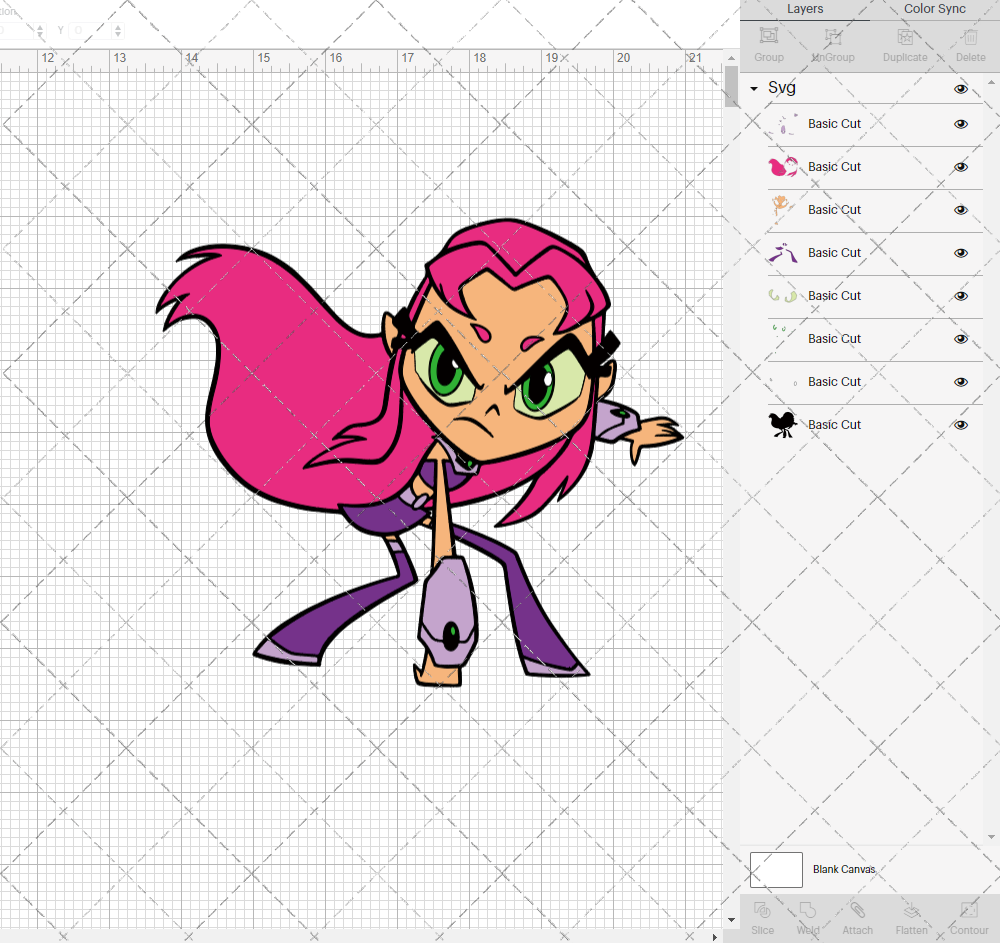
Task: Click the Duplicate icon
Action: coord(904,43)
